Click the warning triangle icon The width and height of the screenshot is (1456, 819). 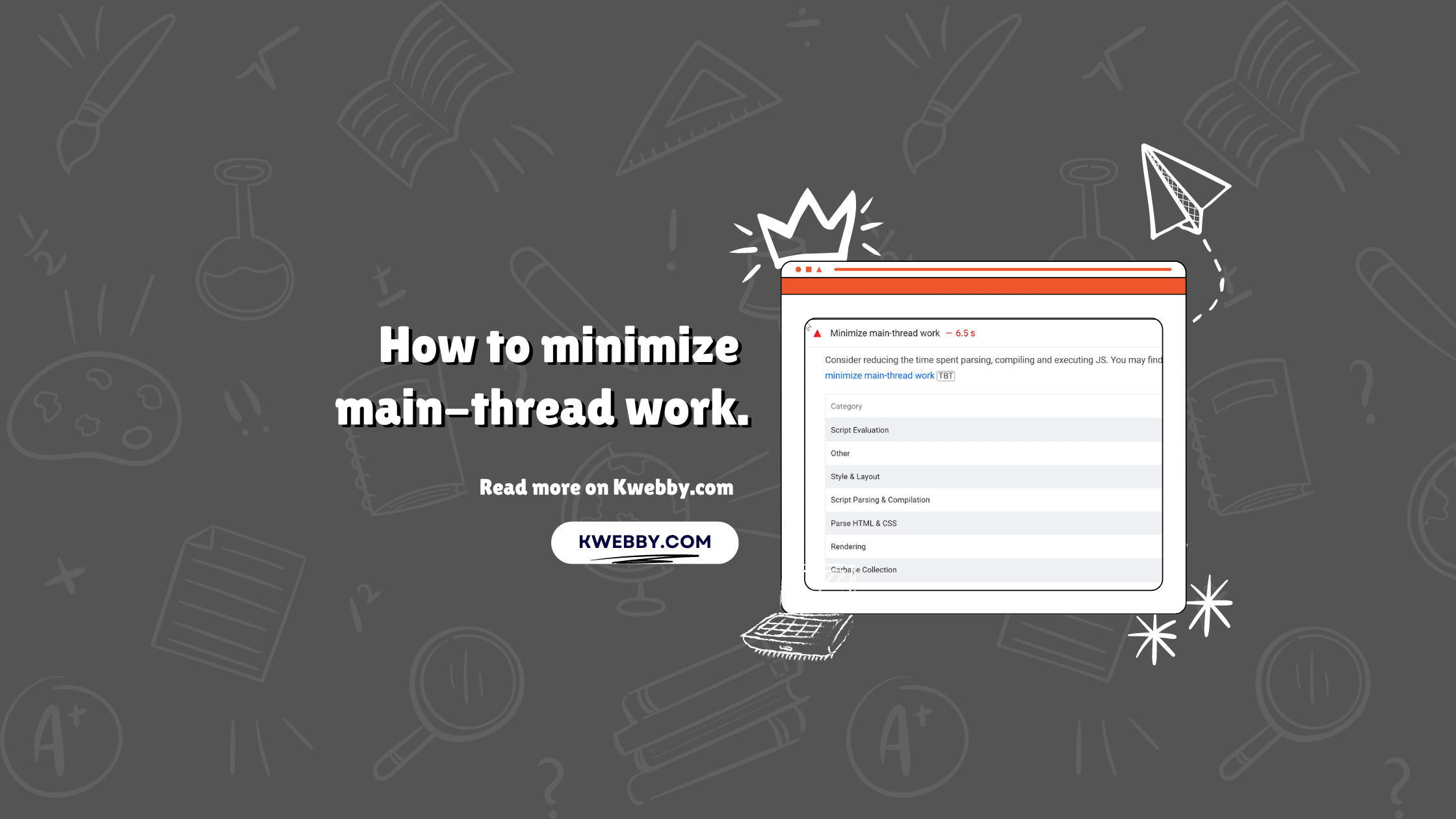[818, 333]
